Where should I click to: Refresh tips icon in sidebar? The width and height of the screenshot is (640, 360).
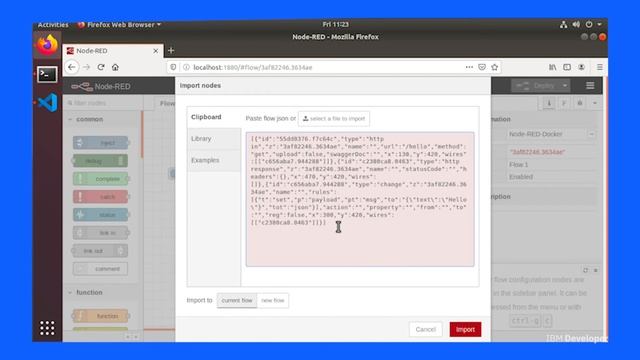[585, 270]
